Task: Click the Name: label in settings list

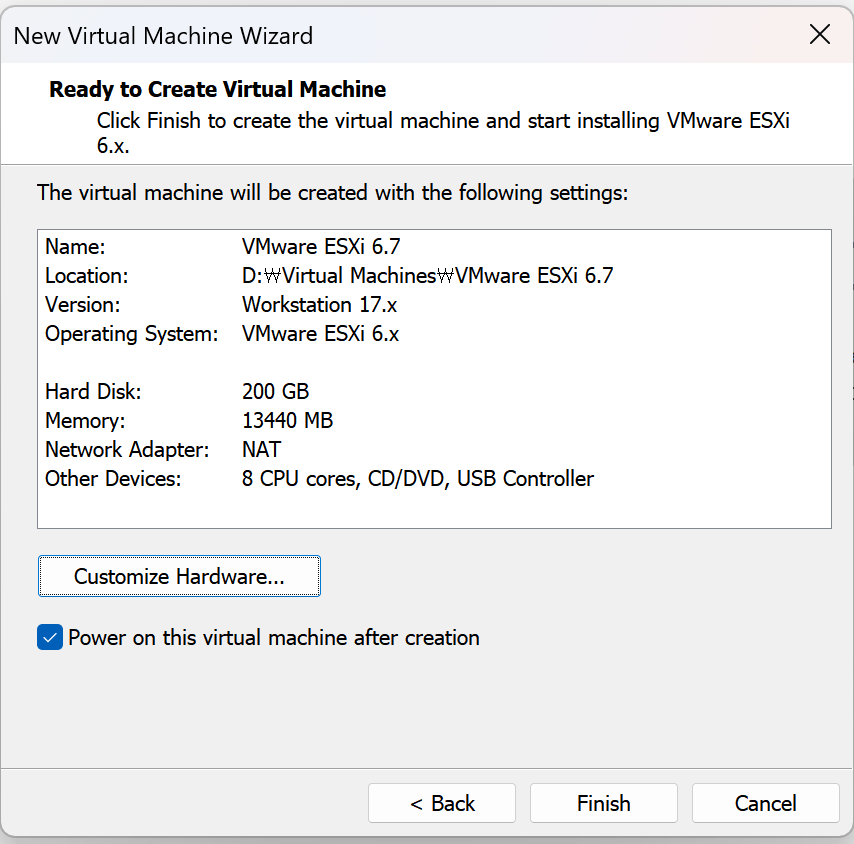Action: pos(75,247)
